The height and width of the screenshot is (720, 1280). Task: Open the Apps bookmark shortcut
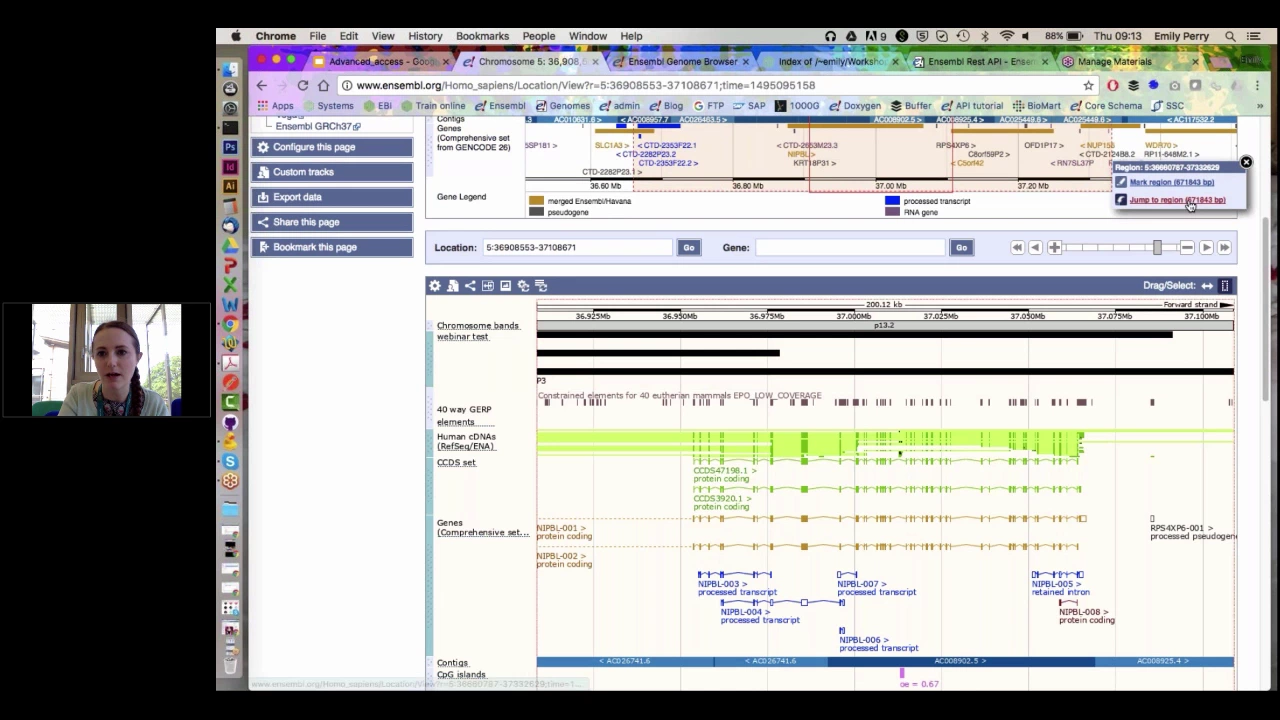tap(275, 106)
